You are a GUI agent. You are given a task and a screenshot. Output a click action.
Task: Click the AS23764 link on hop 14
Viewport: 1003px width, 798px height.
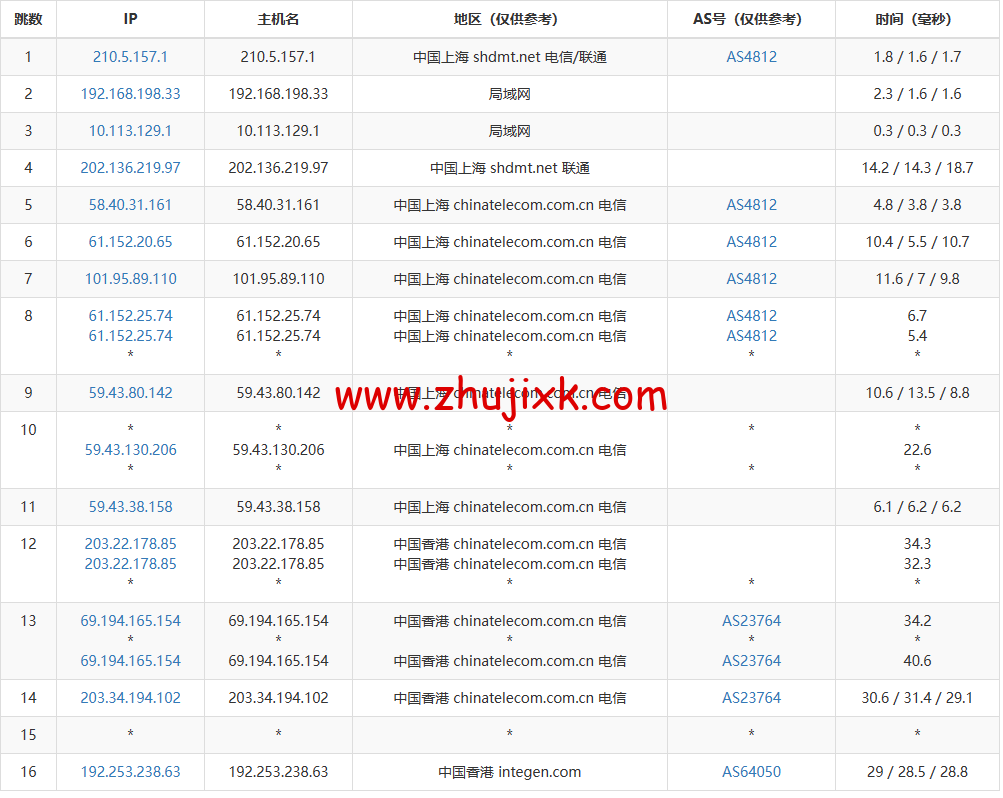point(751,698)
